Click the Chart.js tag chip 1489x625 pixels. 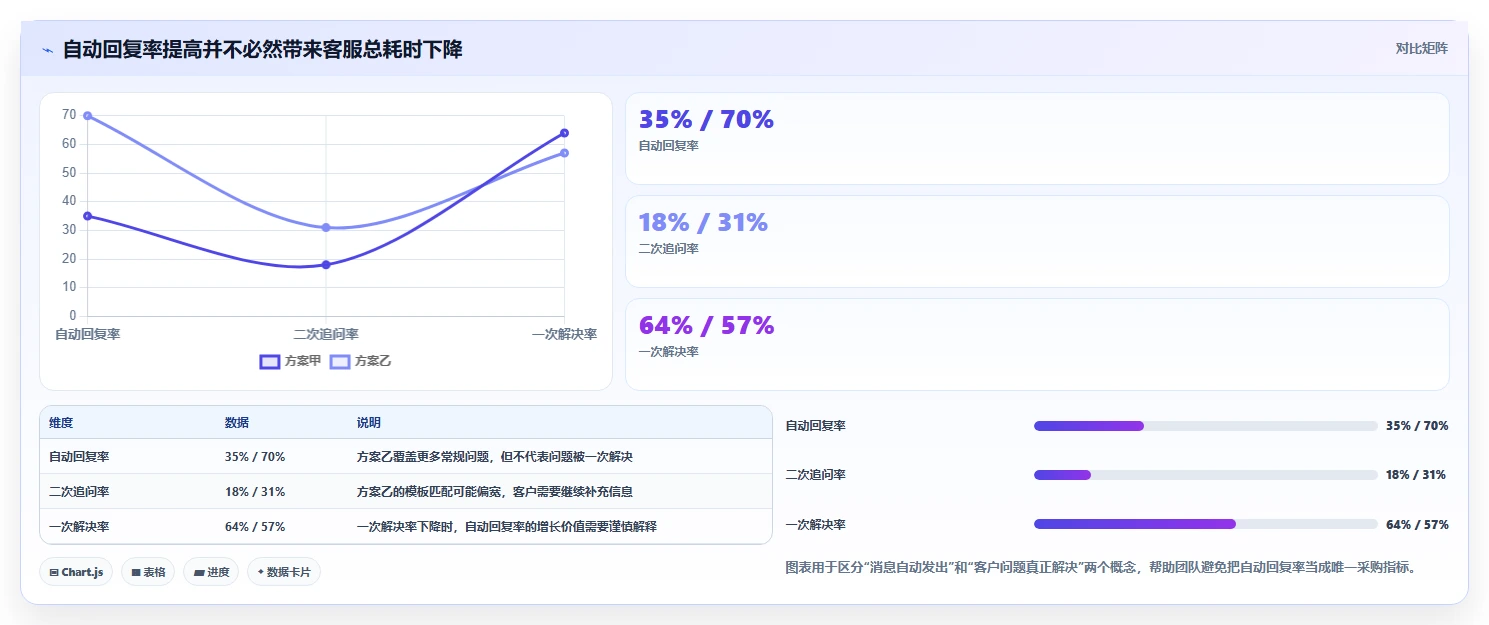point(77,572)
